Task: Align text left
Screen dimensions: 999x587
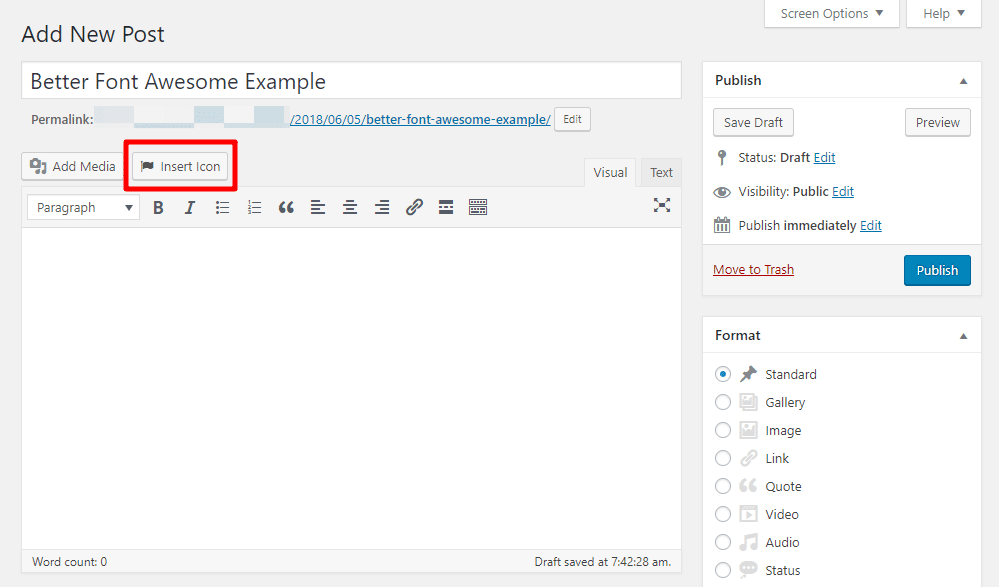Action: [318, 207]
